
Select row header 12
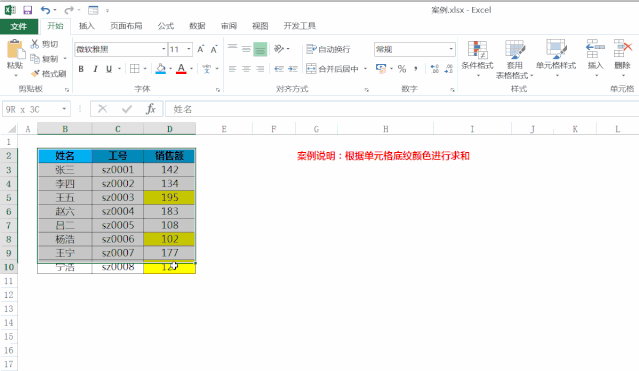point(9,295)
